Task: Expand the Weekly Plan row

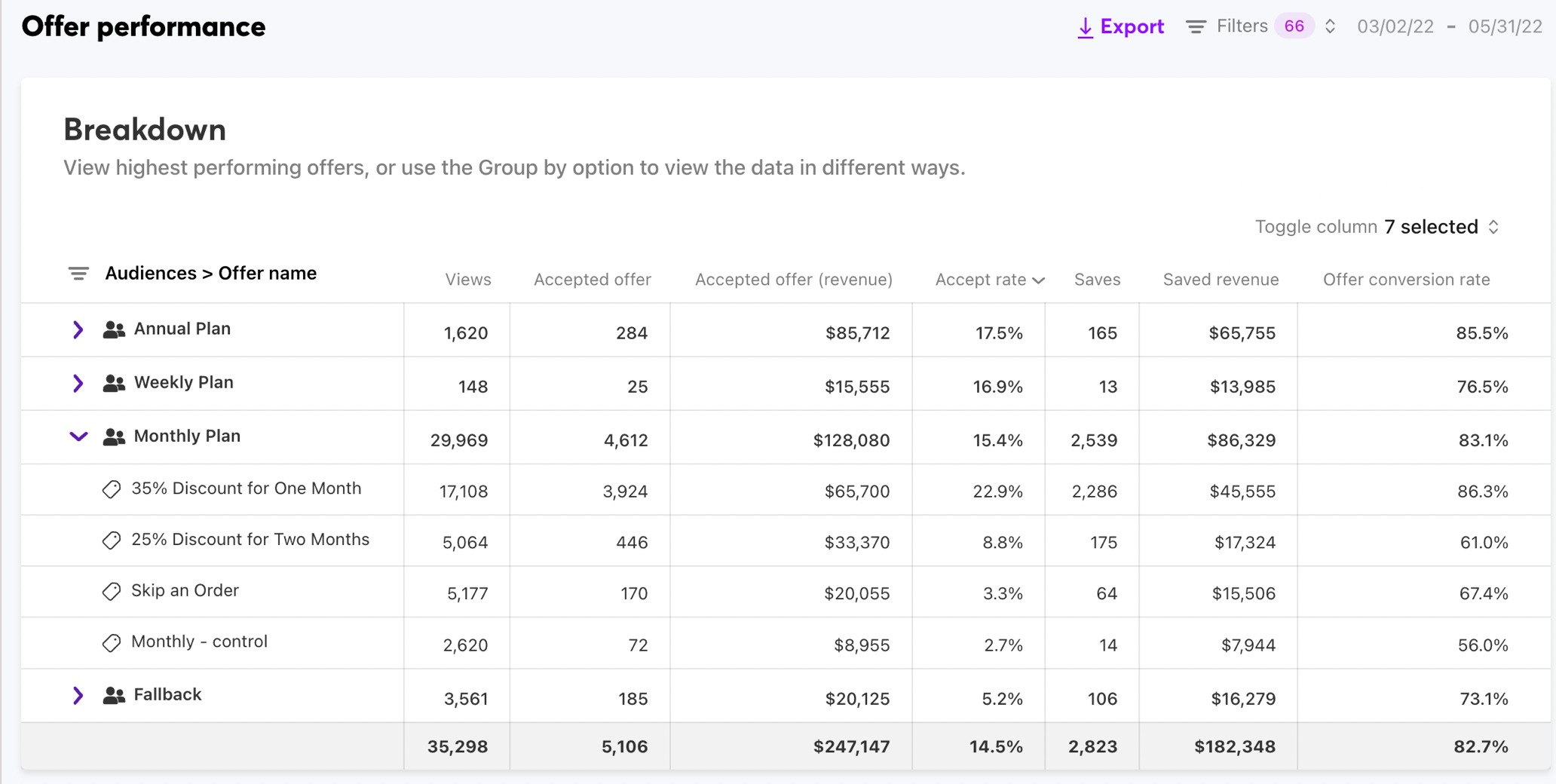Action: pyautogui.click(x=78, y=383)
